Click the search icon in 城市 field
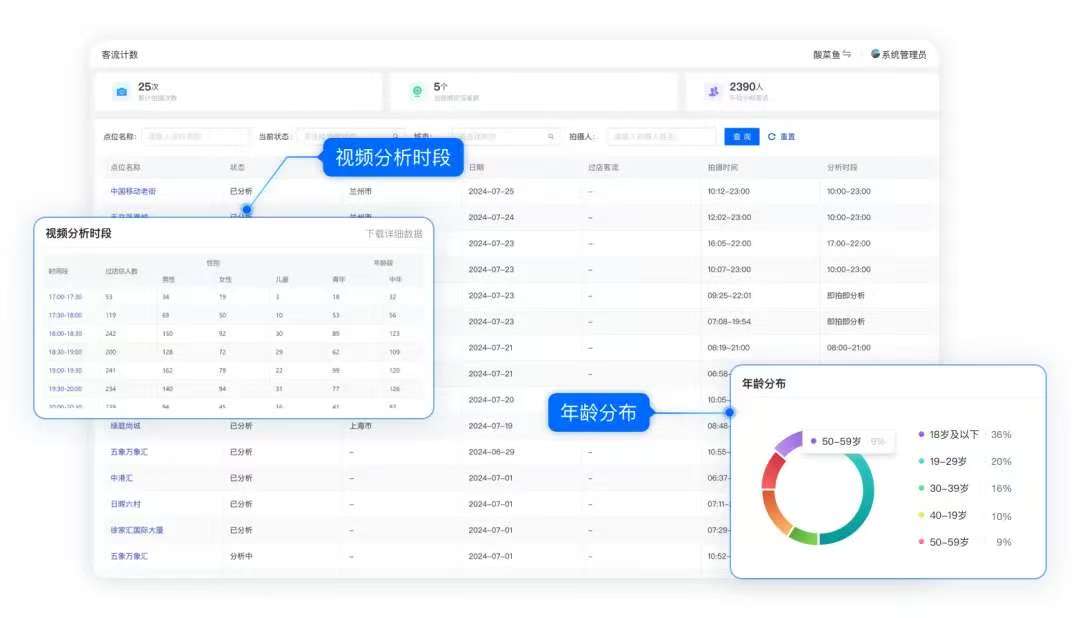 pos(550,137)
